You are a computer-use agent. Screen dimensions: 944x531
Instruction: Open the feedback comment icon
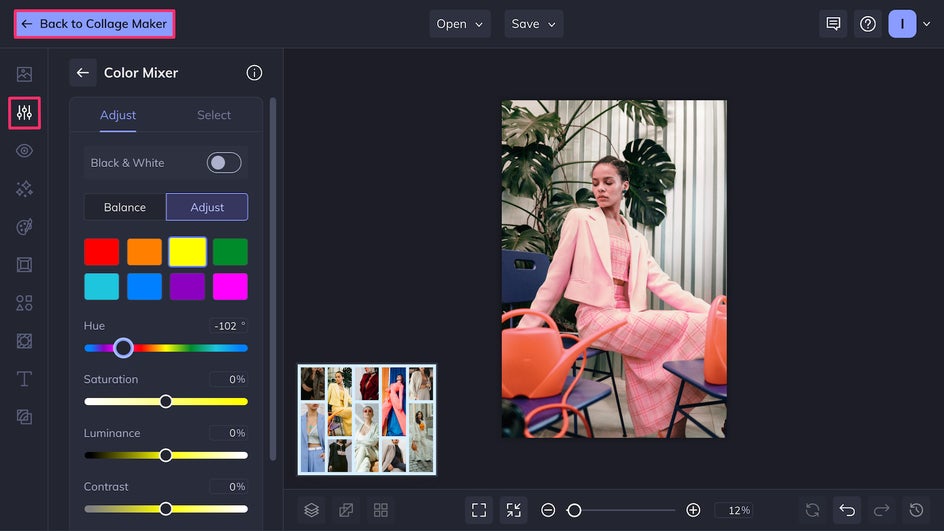(x=833, y=24)
